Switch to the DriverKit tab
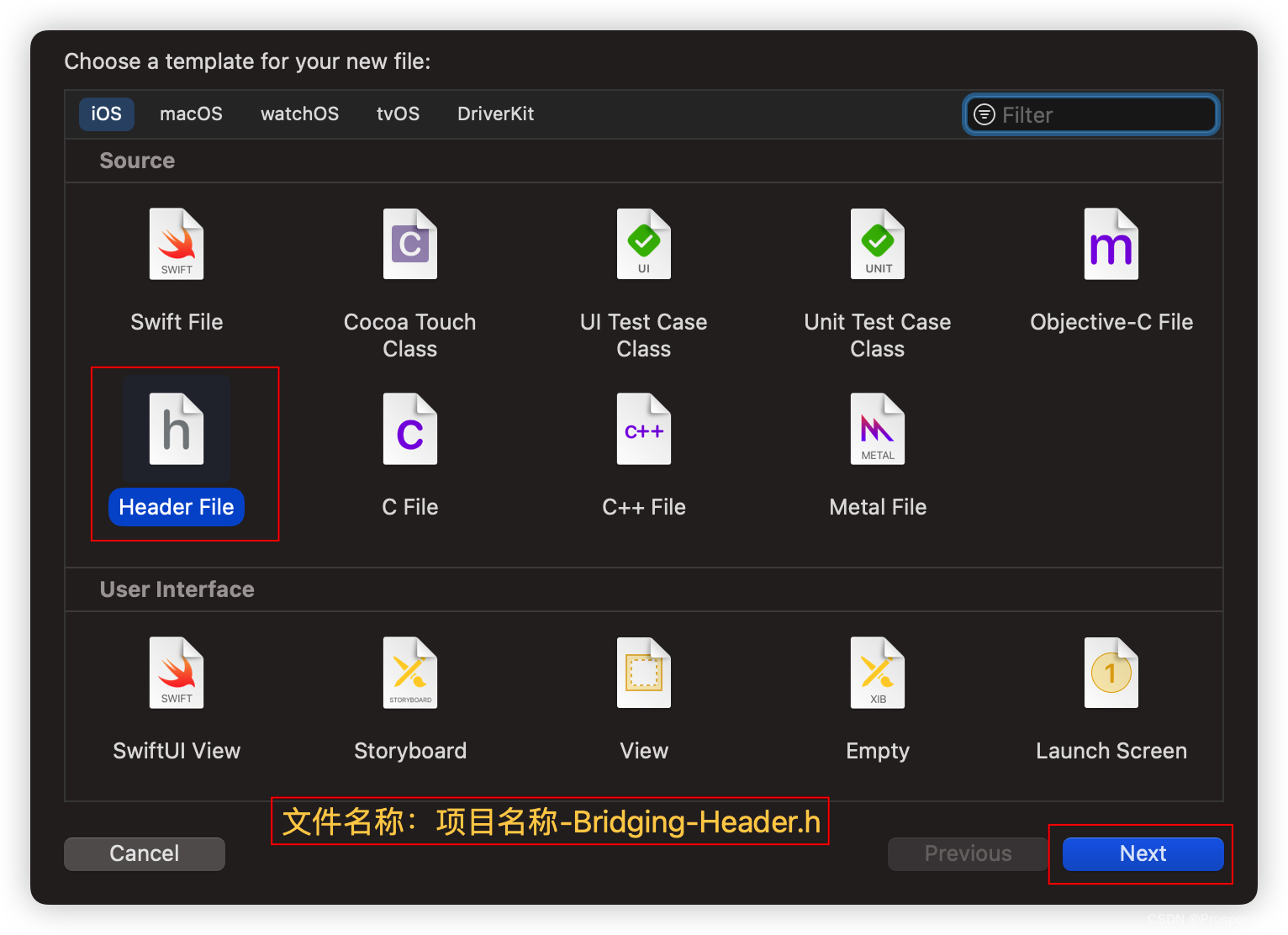Screen dimensions: 1288x935 (496, 114)
